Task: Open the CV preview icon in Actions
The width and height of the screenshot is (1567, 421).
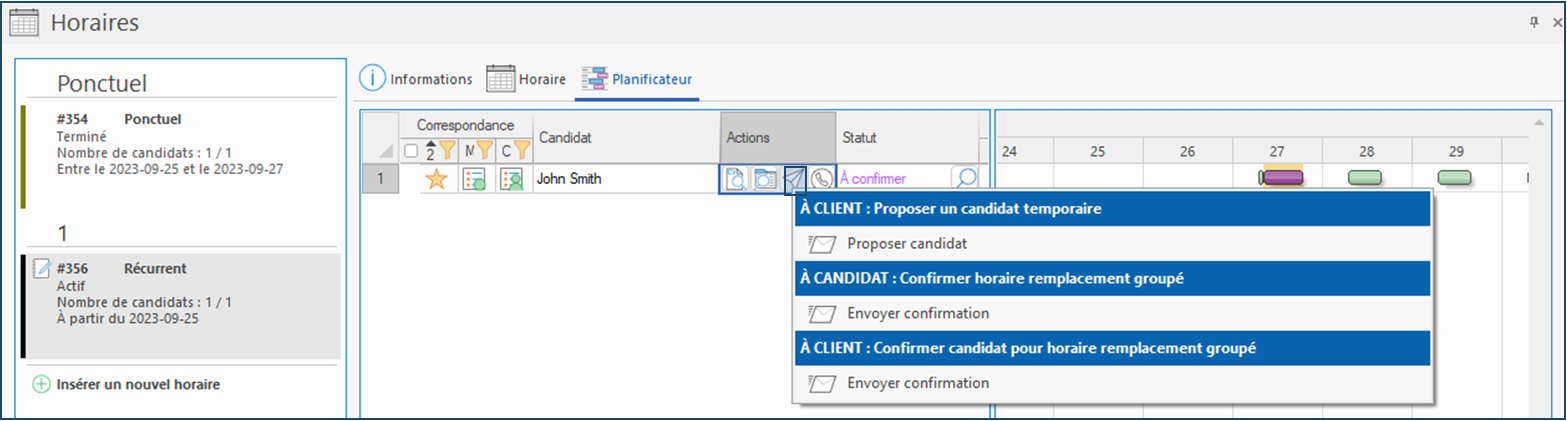Action: click(x=736, y=180)
